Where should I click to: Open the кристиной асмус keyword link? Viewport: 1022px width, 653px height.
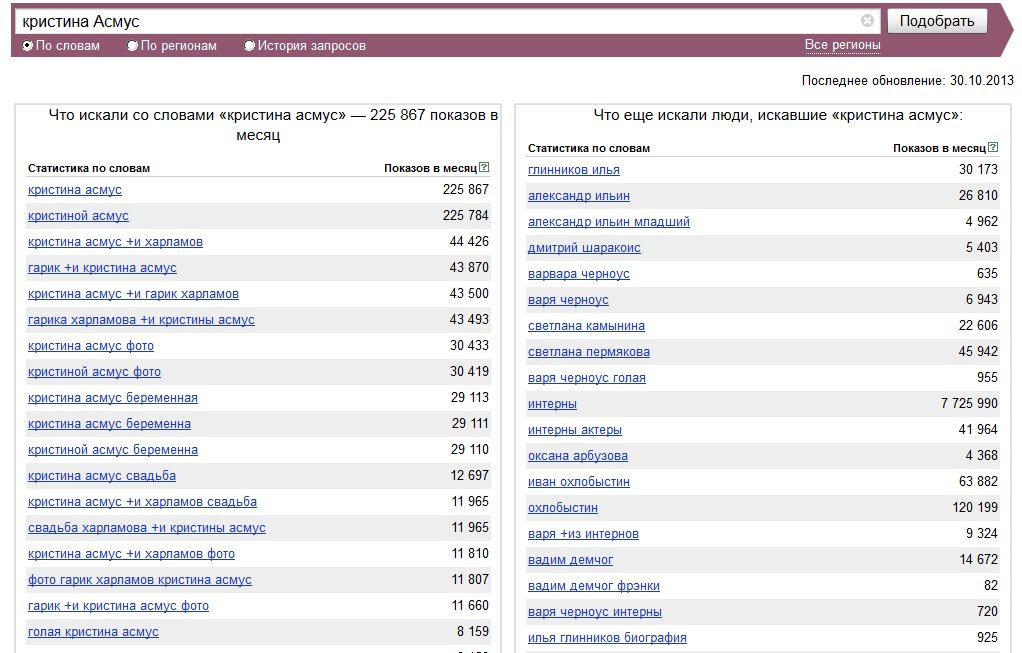[78, 216]
